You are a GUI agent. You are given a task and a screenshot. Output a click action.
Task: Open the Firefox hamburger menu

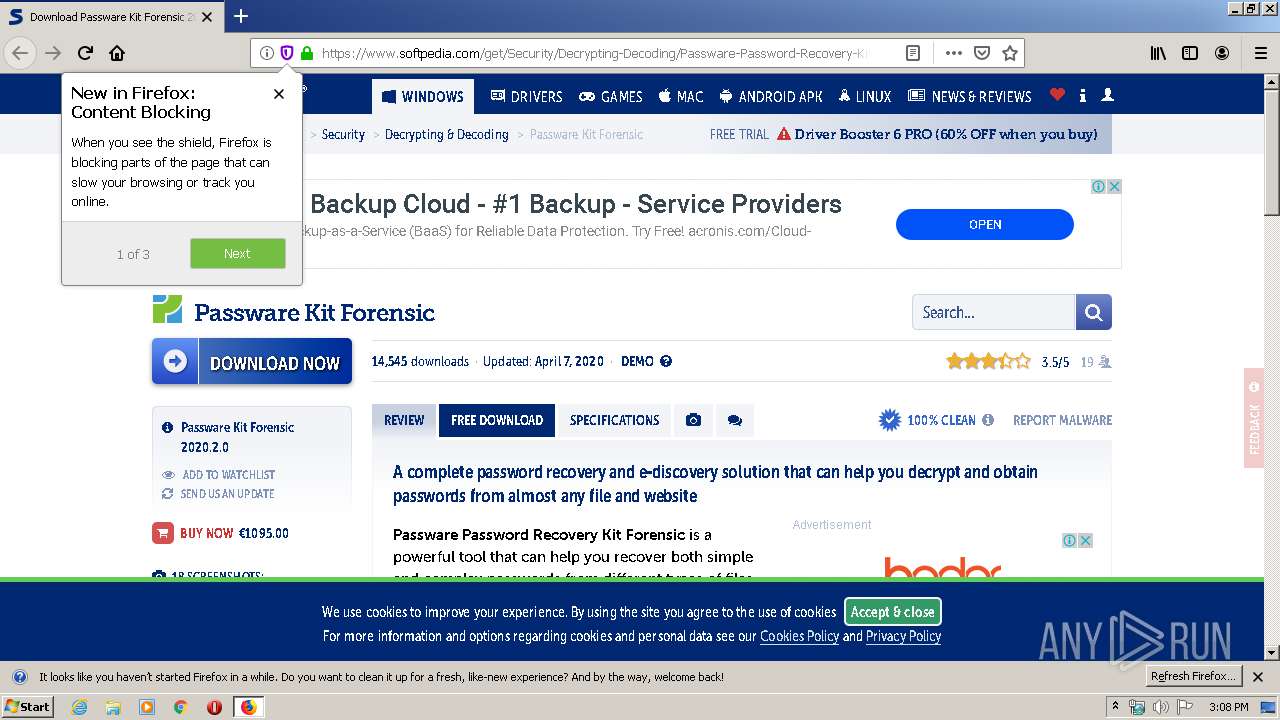click(x=1260, y=53)
